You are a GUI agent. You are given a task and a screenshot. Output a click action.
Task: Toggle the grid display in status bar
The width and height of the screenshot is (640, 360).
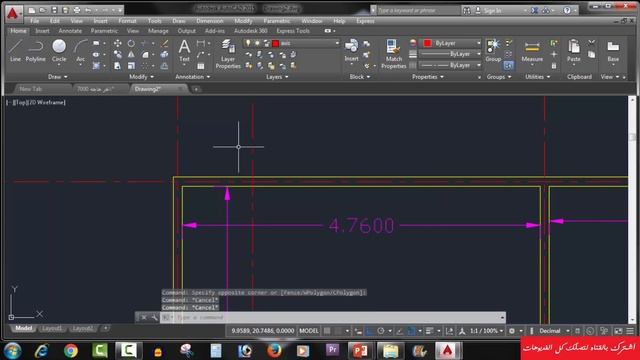point(327,331)
